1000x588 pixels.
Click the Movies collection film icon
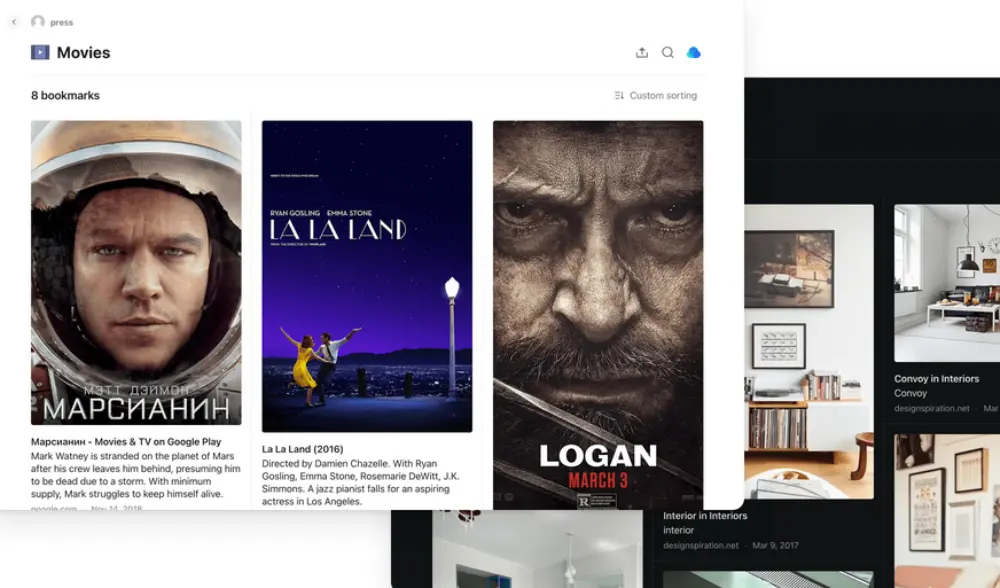pos(40,53)
